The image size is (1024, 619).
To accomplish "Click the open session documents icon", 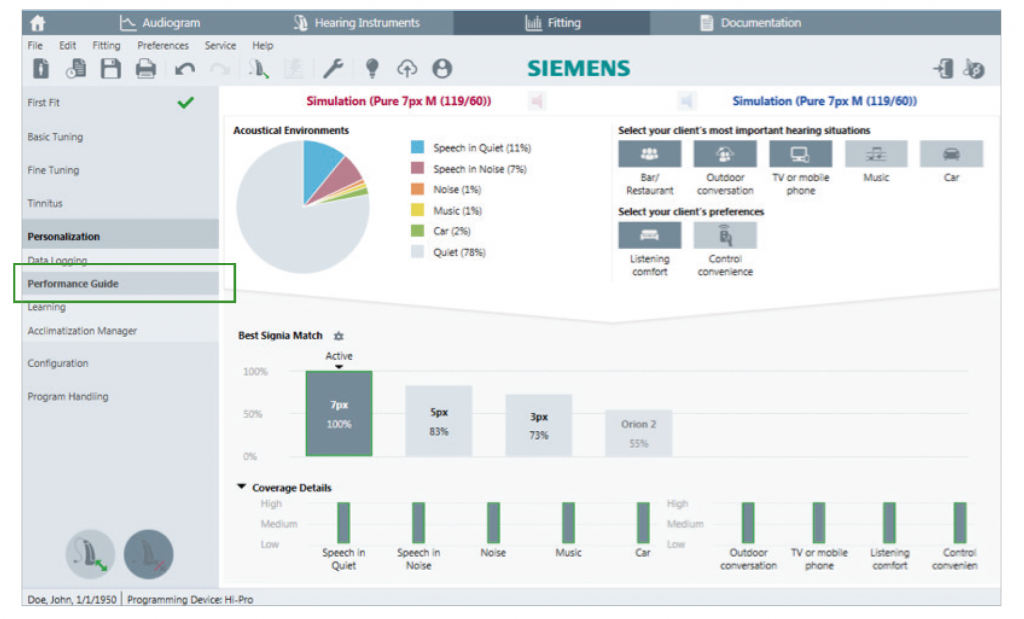I will (x=76, y=68).
